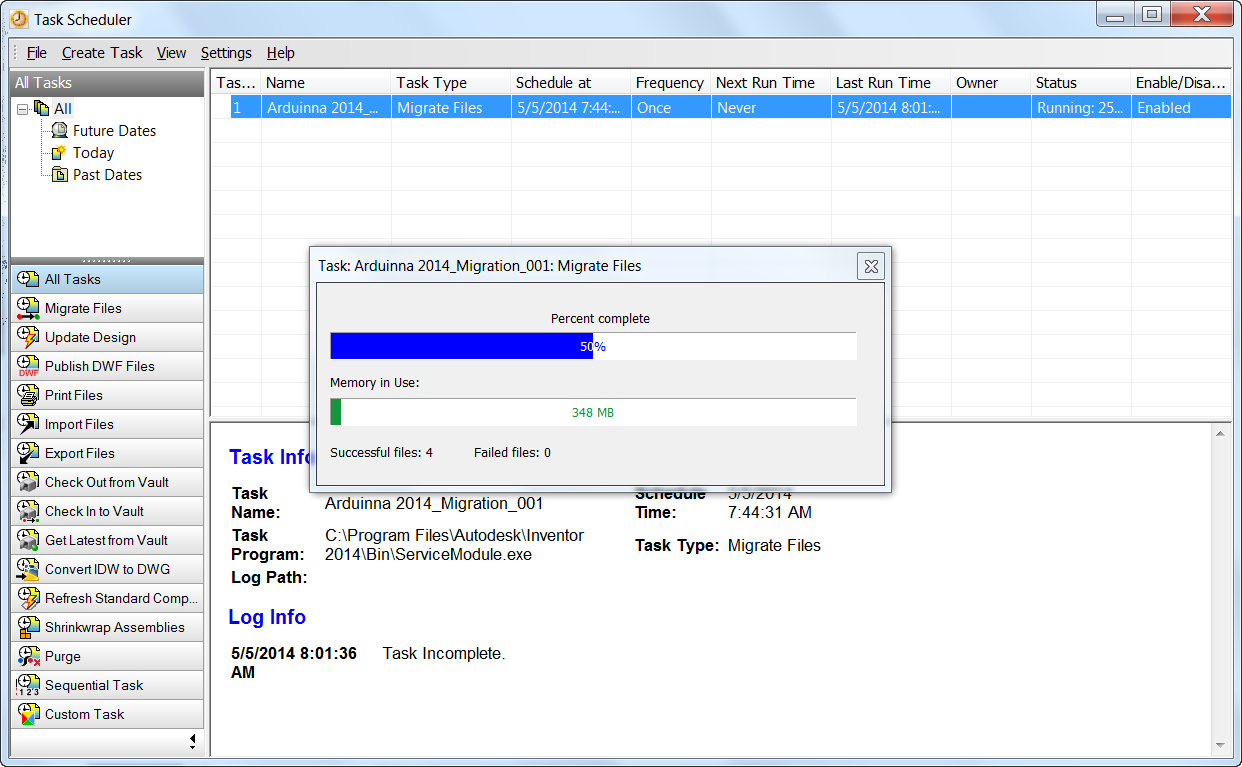Sort by the Name column header
The height and width of the screenshot is (767, 1242).
point(326,83)
